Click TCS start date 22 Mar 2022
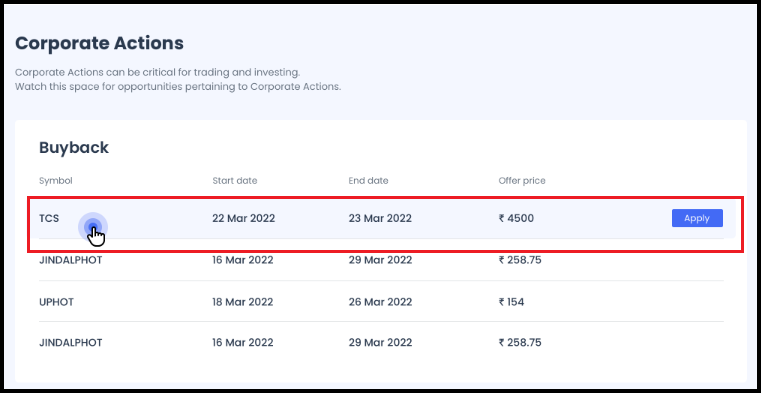The width and height of the screenshot is (761, 393). pos(244,218)
